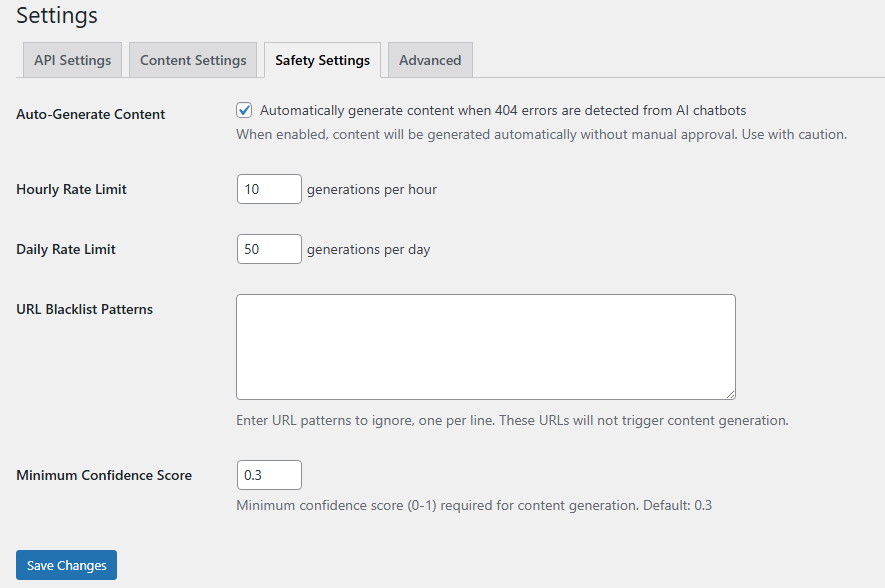Viewport: 885px width, 588px height.
Task: Switch to the Content Settings tab
Action: coord(193,60)
